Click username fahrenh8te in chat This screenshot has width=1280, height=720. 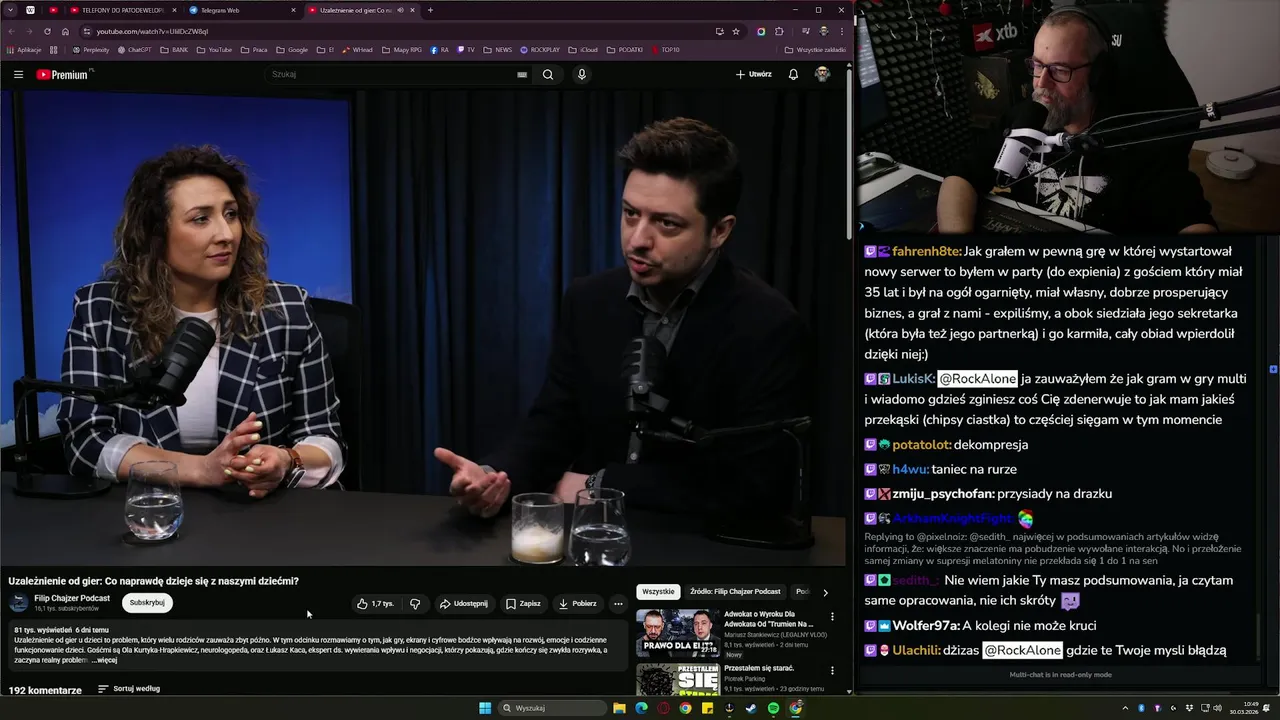point(926,252)
